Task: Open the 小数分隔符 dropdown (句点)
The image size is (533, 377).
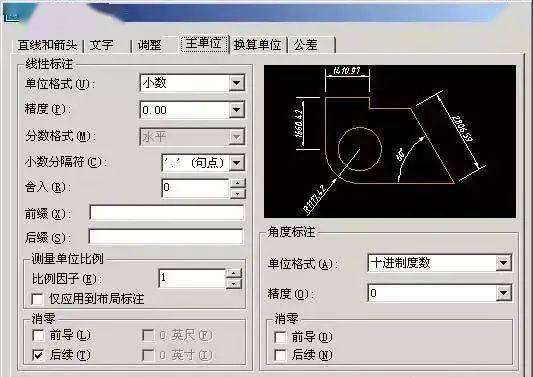Action: (x=237, y=163)
